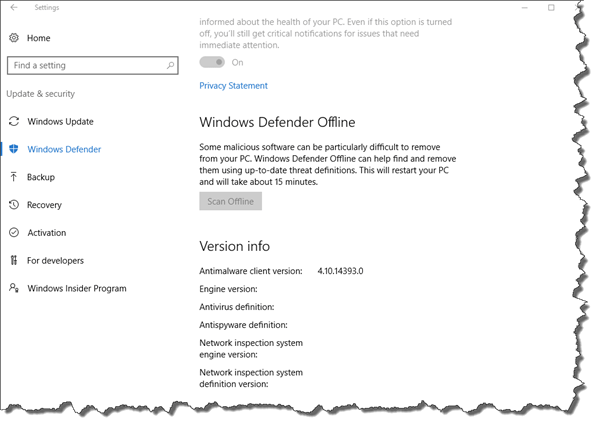
Task: Click the Antivirus definition label
Action: 236,307
